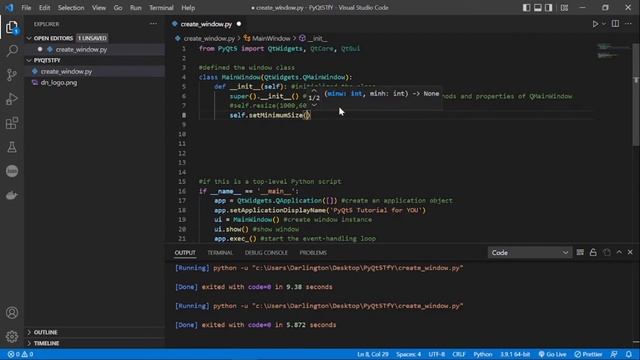Run the Python file with play button
This screenshot has height=360, width=640.
click(x=595, y=24)
